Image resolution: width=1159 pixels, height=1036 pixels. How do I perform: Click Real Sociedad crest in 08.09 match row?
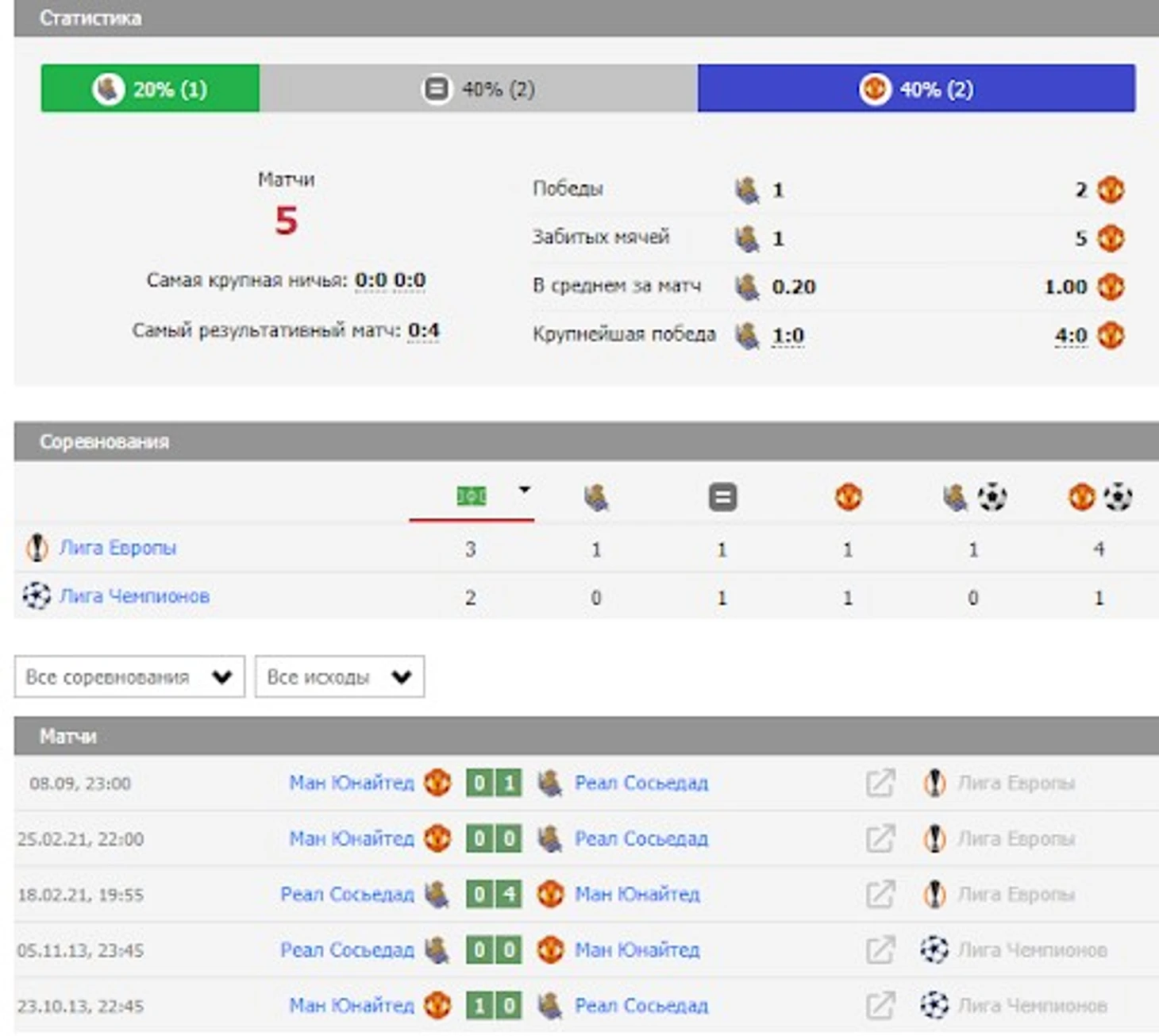pyautogui.click(x=549, y=783)
